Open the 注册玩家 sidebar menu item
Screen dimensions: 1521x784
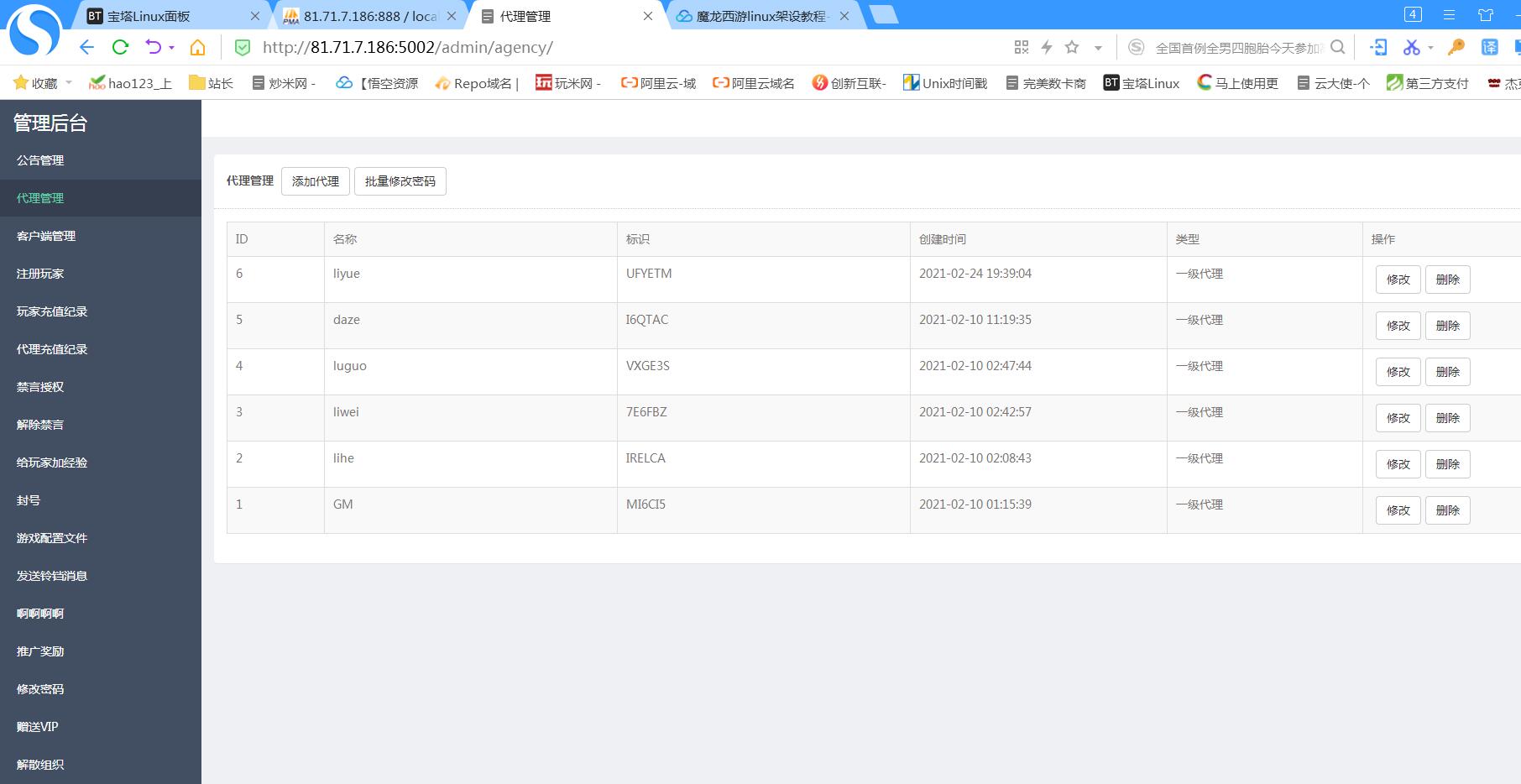click(40, 274)
